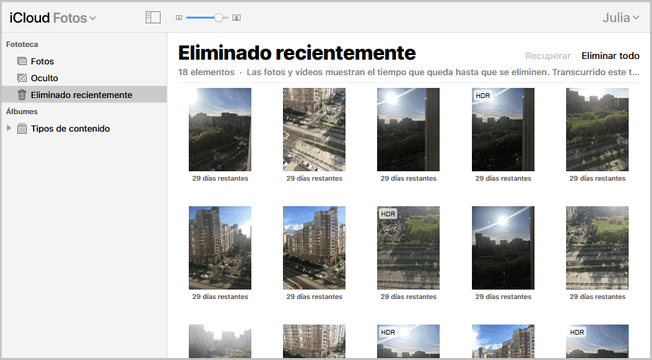This screenshot has height=360, width=652.
Task: Select the HDR photo in the second row
Action: coord(408,248)
